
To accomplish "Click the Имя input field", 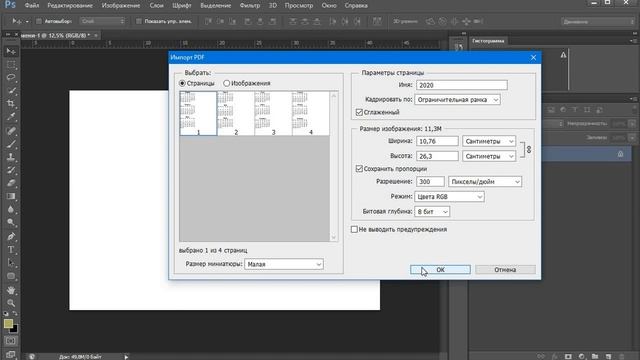I will 462,85.
